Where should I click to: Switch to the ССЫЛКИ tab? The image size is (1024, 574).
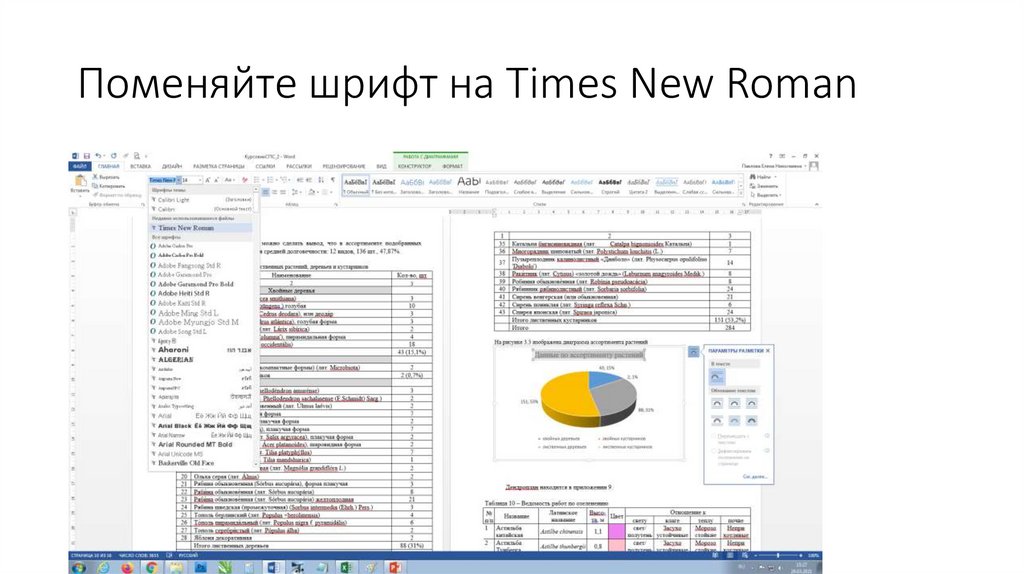click(265, 167)
